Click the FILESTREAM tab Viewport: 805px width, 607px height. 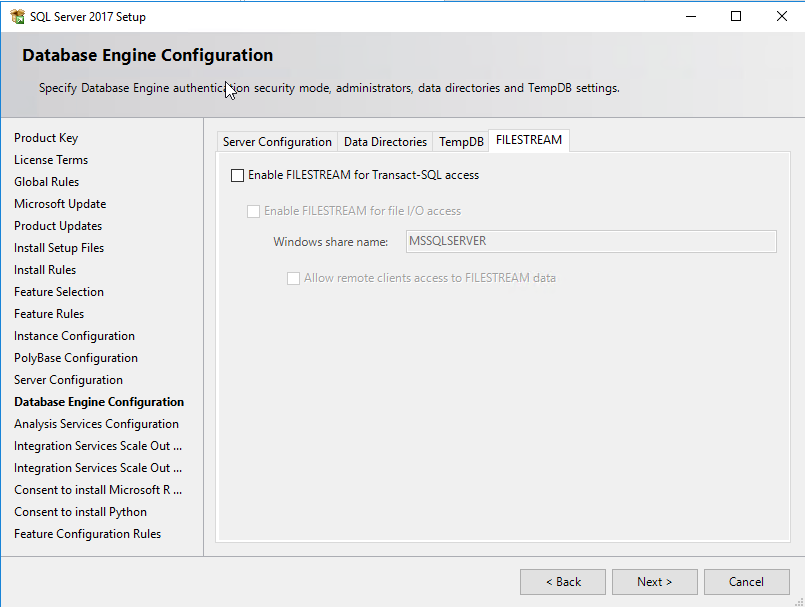pyautogui.click(x=529, y=140)
